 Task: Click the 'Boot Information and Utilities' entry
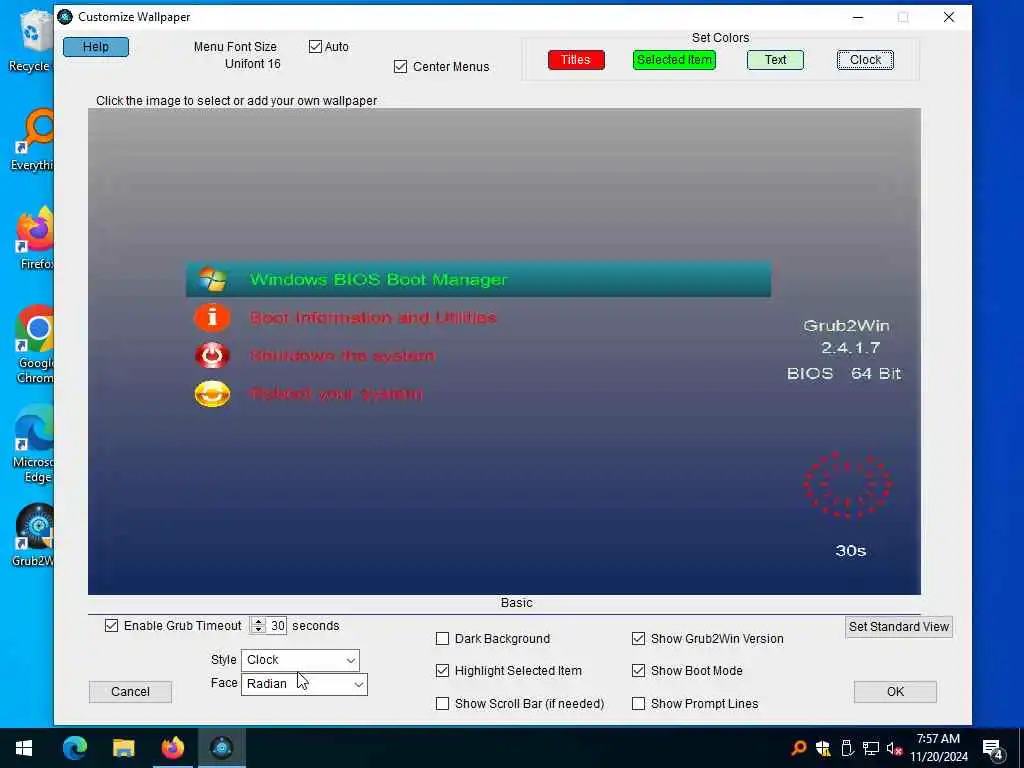click(373, 317)
